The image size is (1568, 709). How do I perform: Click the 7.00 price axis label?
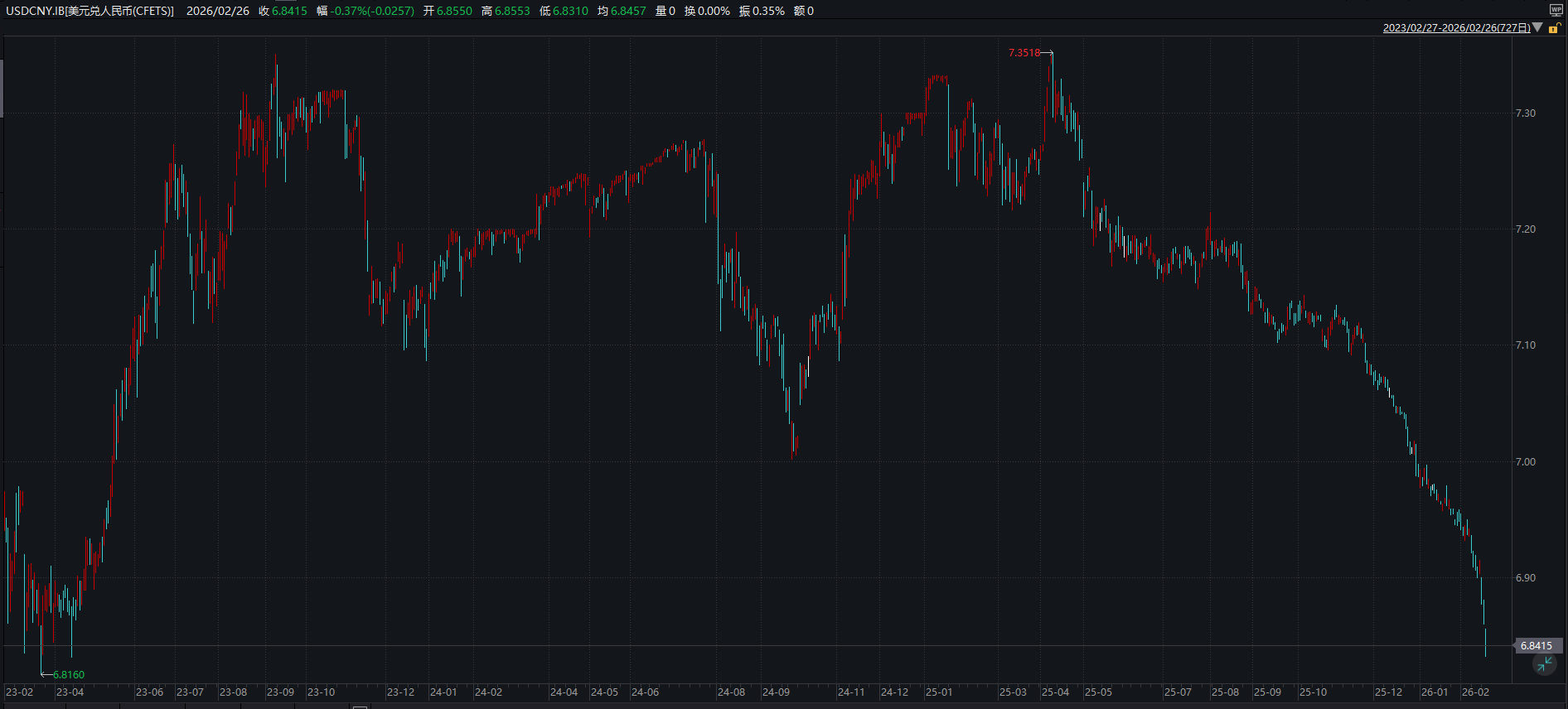(x=1525, y=462)
